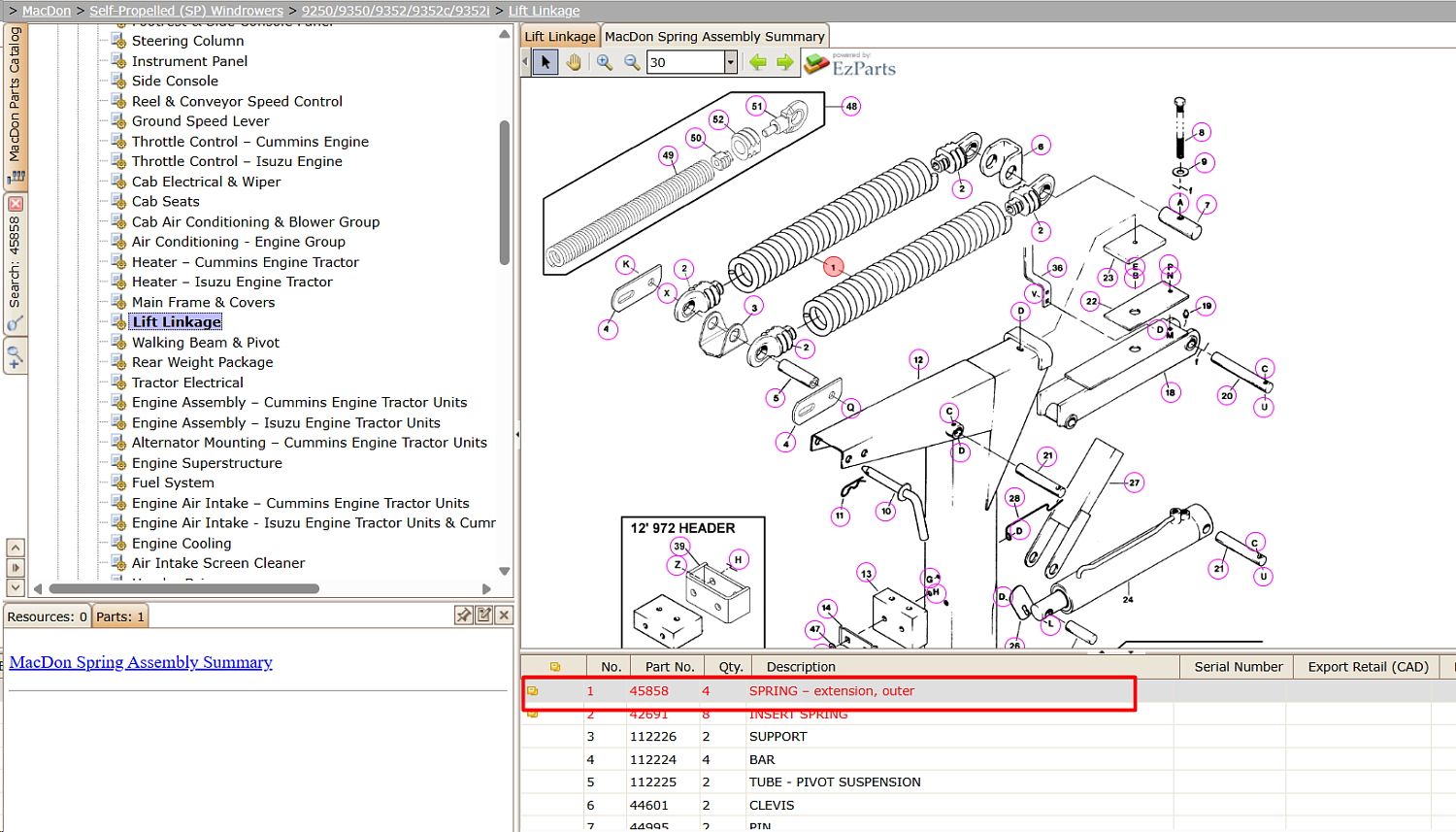This screenshot has width=1456, height=832.
Task: Switch to the Lift Linkage diagram tab
Action: point(560,36)
